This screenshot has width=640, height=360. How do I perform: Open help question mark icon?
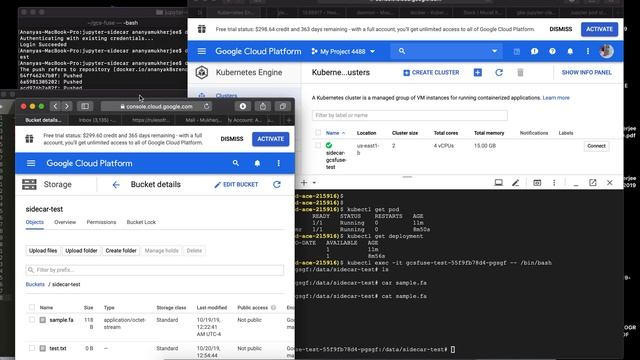coord(552,51)
